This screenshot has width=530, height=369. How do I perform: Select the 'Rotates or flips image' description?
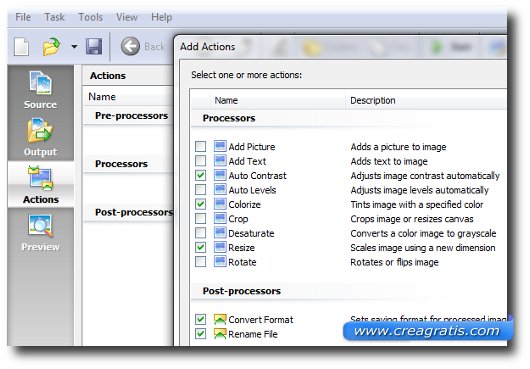point(394,262)
